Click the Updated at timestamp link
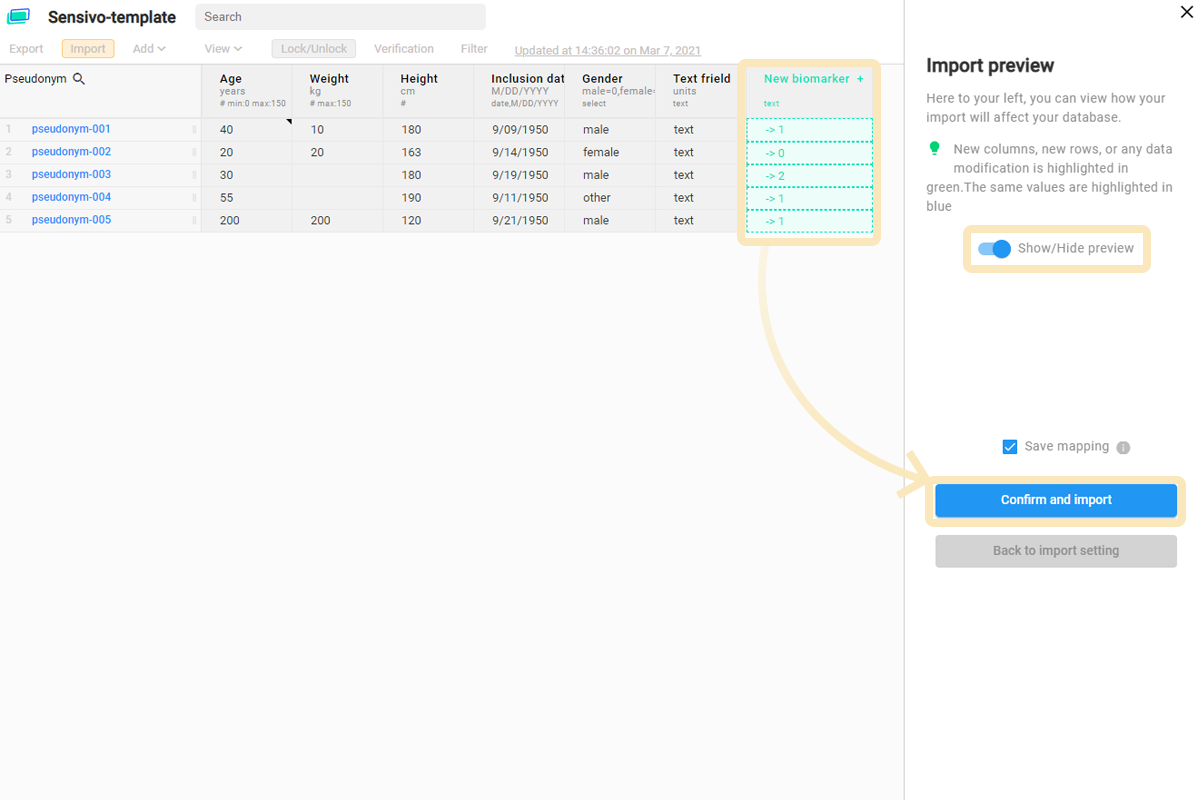This screenshot has height=800, width=1200. click(607, 51)
